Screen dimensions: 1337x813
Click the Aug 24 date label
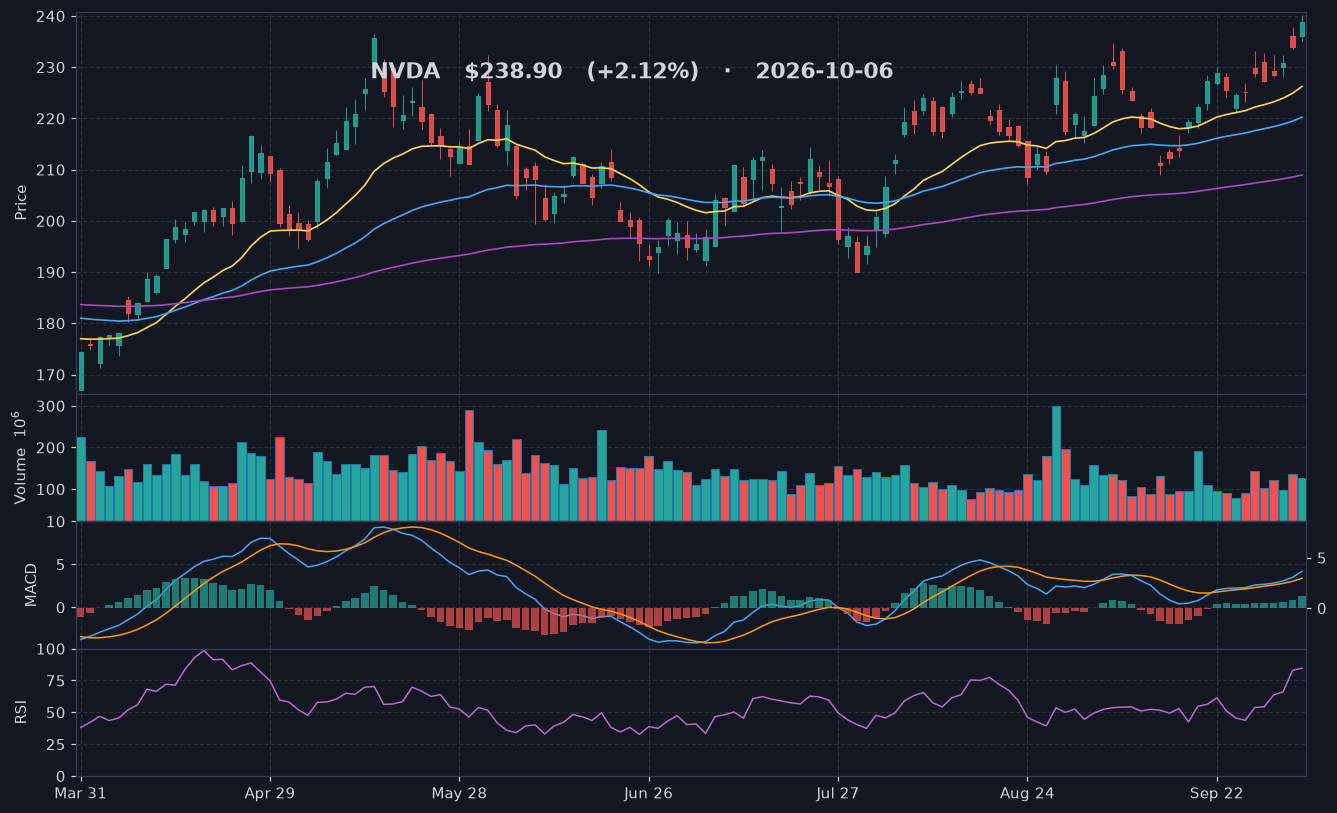1027,792
